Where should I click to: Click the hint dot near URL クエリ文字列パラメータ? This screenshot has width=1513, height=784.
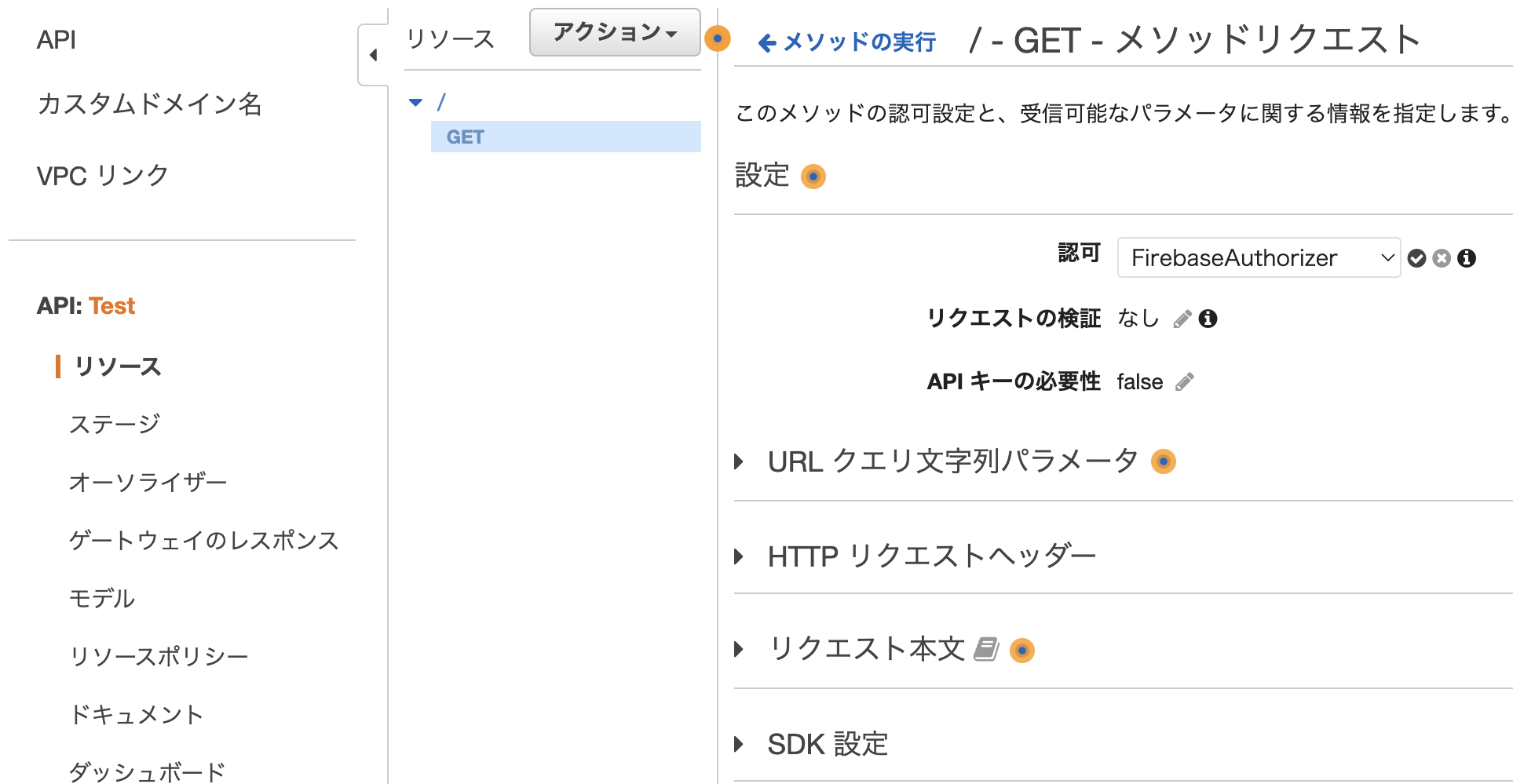(x=1163, y=461)
